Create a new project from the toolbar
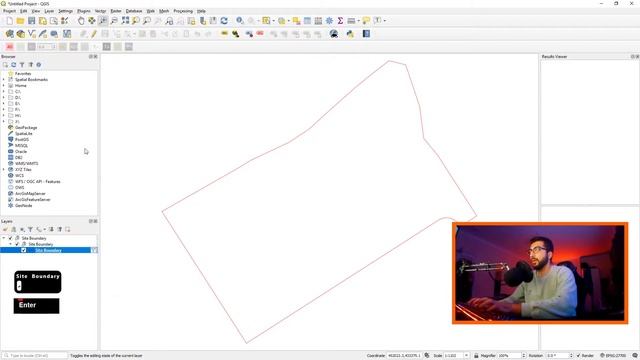The image size is (640, 360). click(x=9, y=21)
